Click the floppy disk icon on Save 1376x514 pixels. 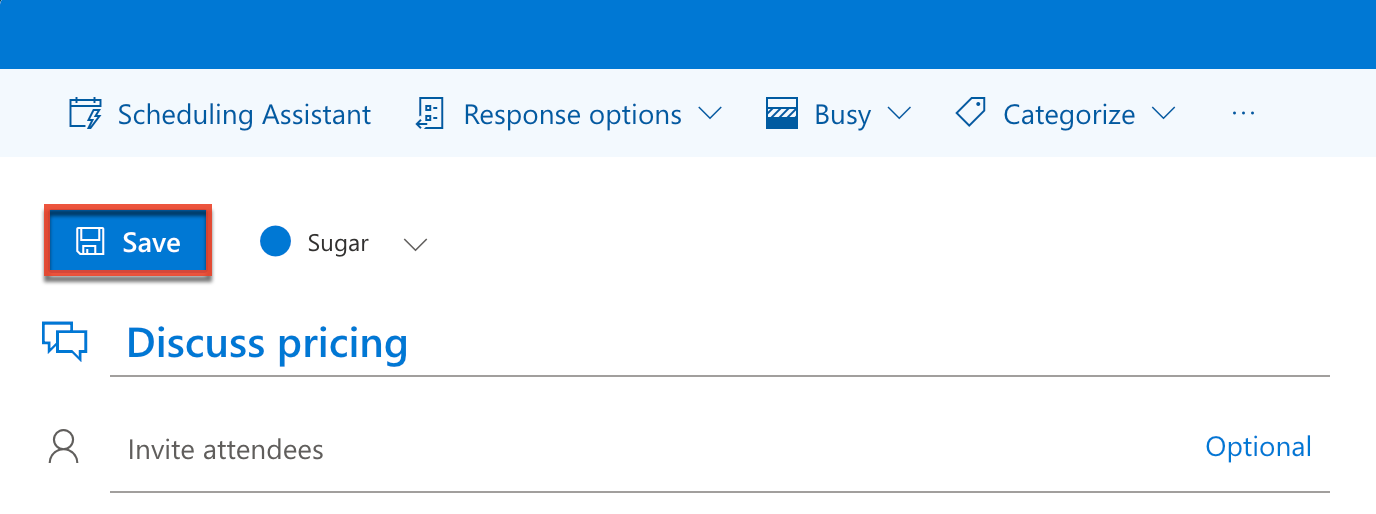[91, 242]
